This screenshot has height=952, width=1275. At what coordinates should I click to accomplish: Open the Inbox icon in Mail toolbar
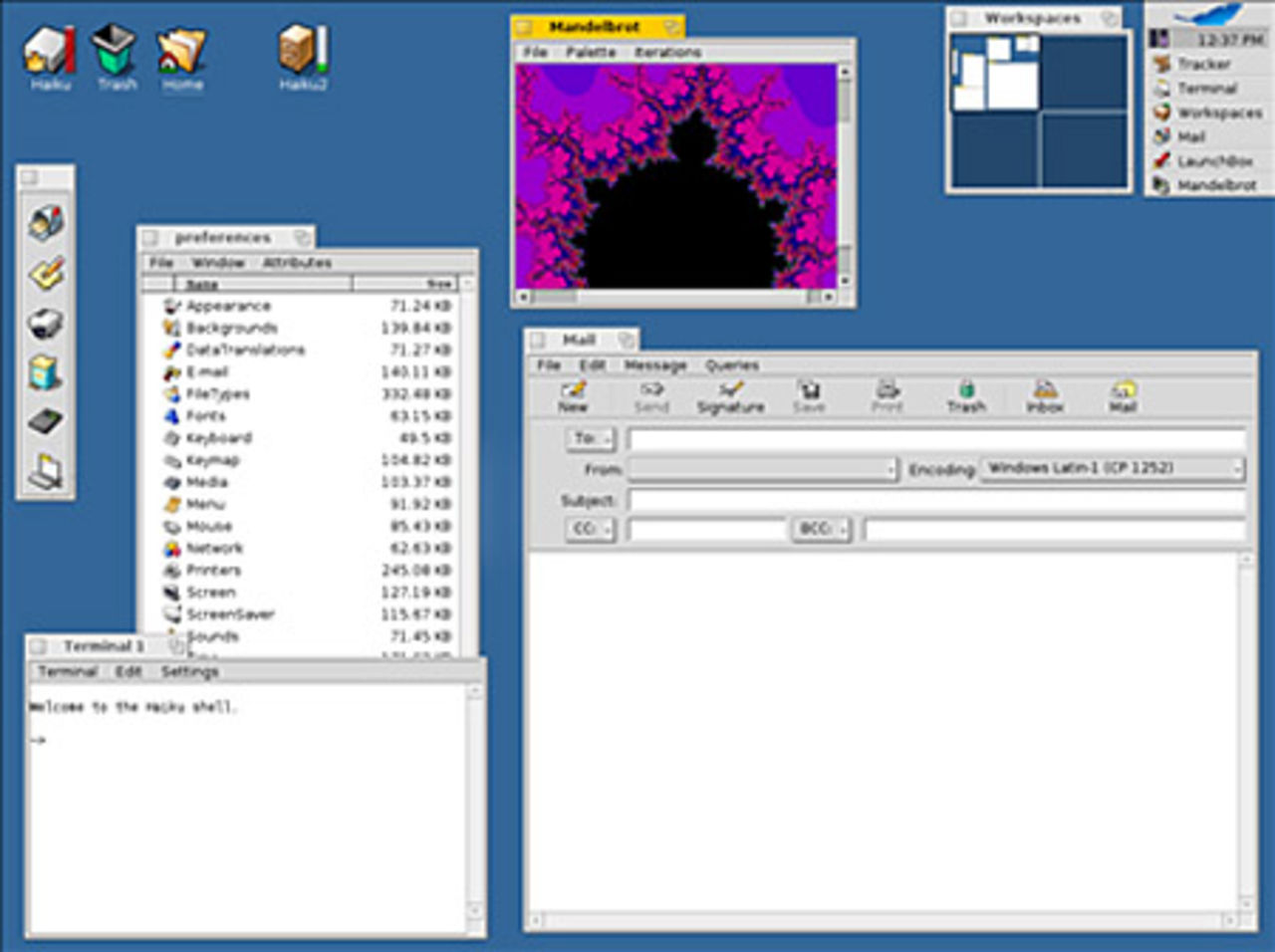click(1044, 394)
